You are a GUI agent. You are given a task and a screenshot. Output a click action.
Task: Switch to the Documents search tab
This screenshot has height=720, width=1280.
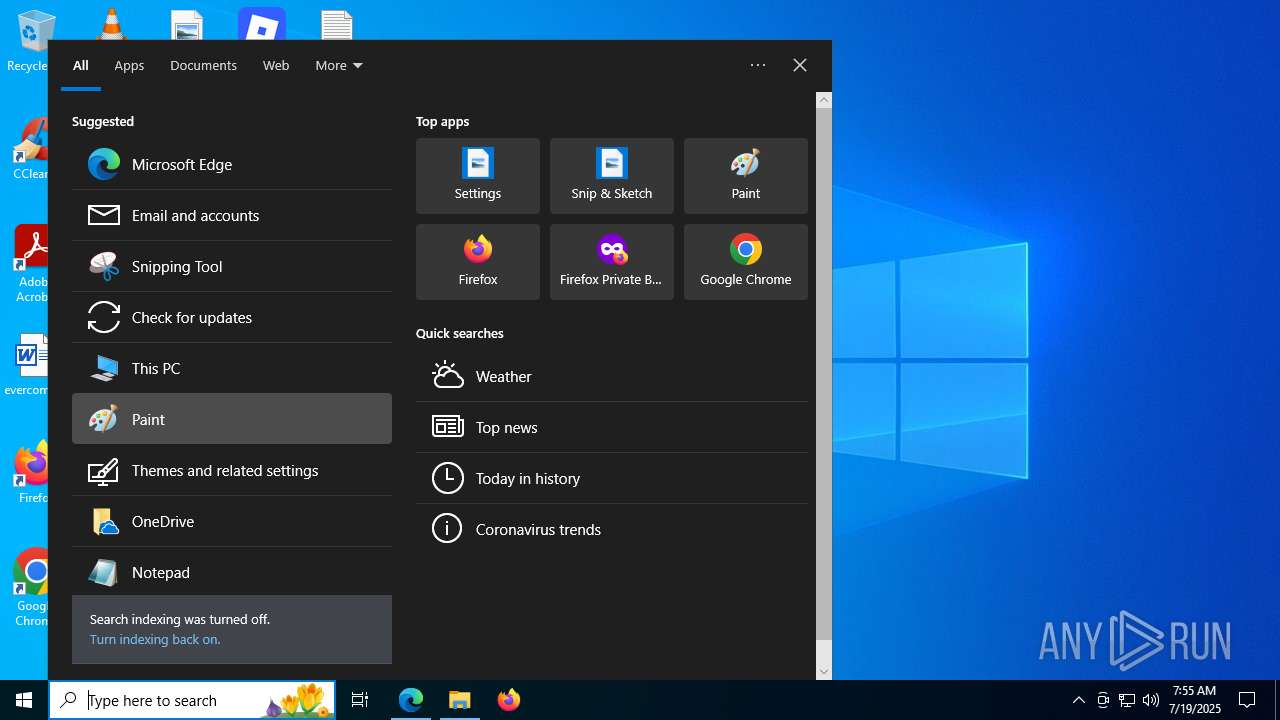(203, 65)
